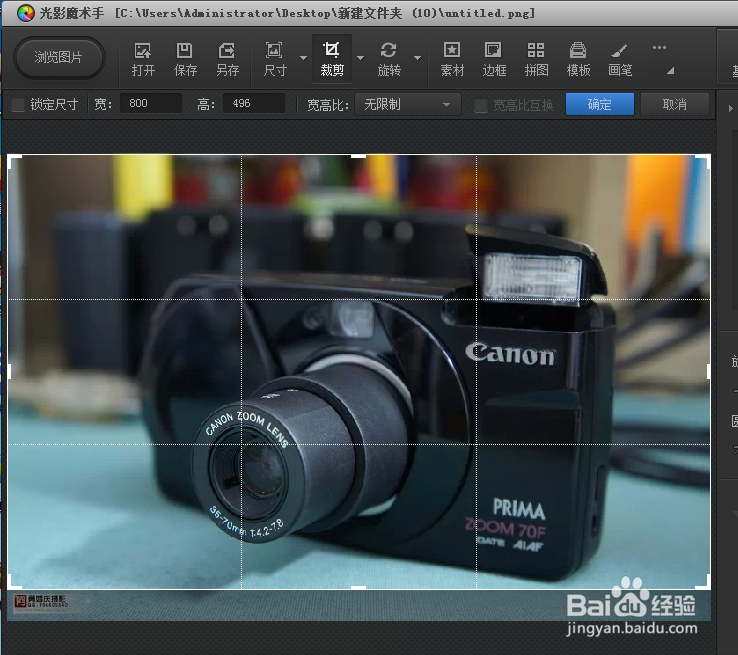This screenshot has width=738, height=655.
Task: Click the bottom middle crop edge handle
Action: (x=359, y=588)
